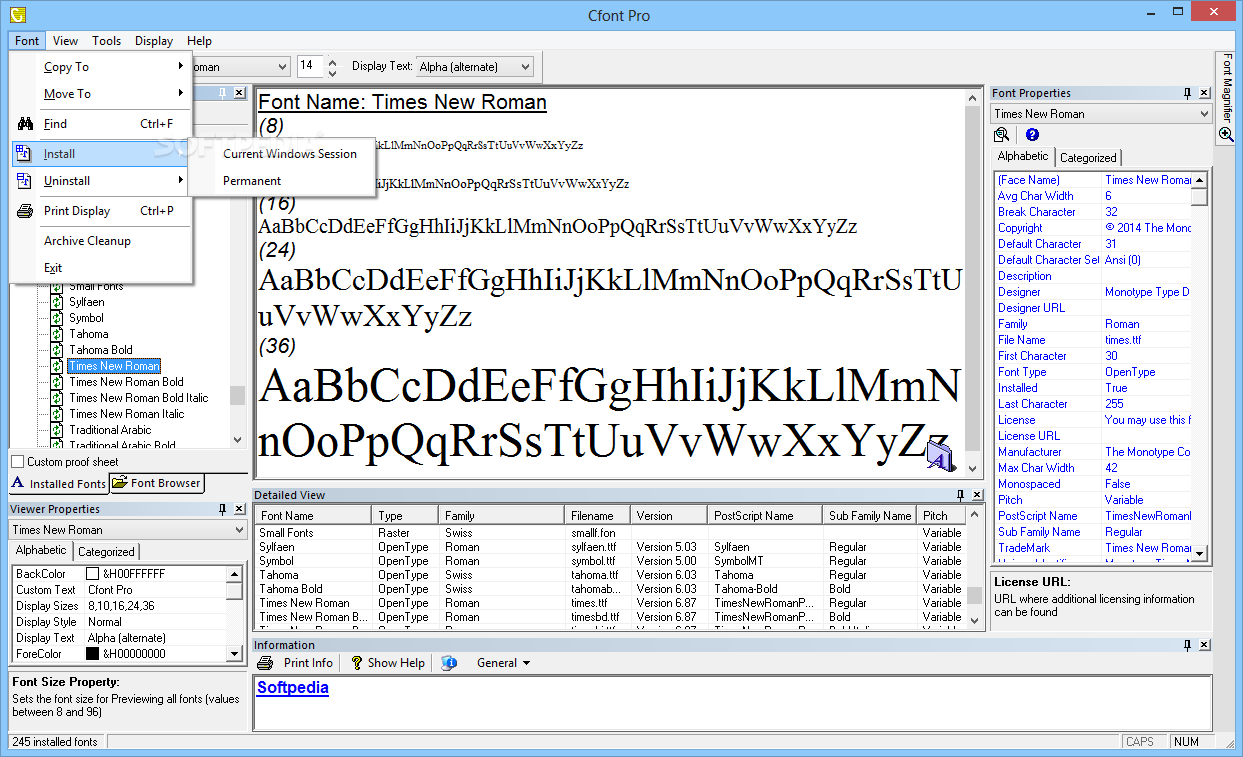The height and width of the screenshot is (757, 1243).
Task: Click the Install icon in the Font menu
Action: 25,154
